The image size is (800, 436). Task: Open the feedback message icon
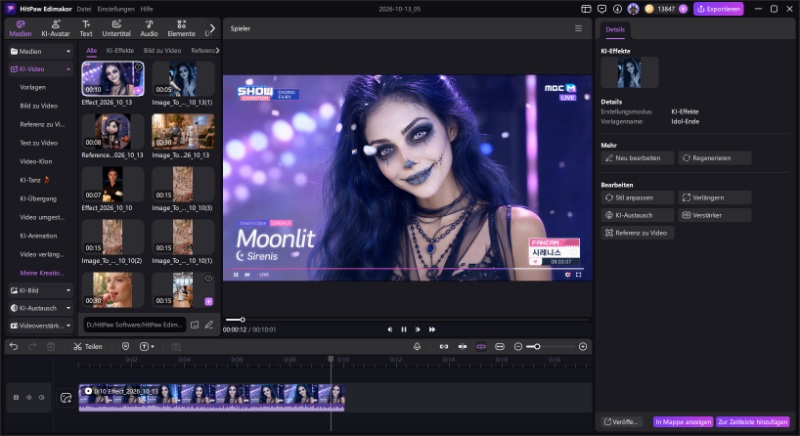602,9
